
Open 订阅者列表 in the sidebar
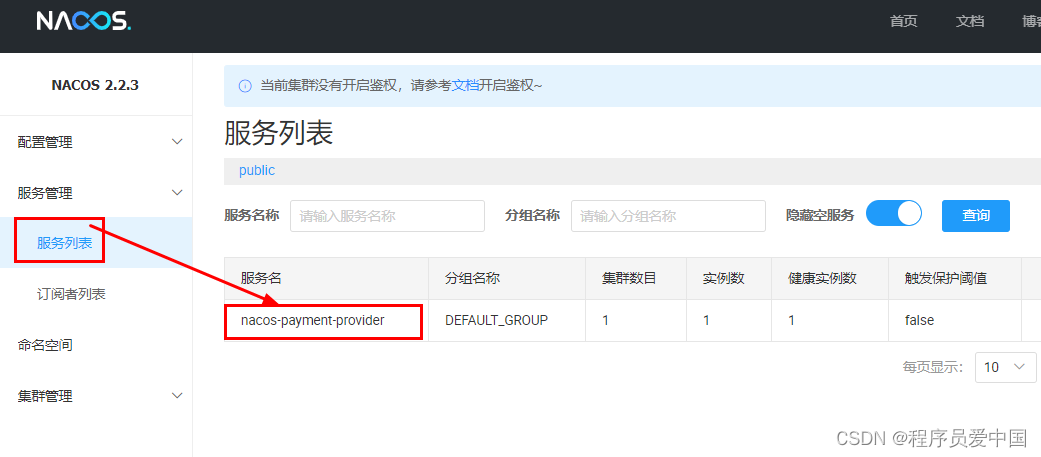click(x=71, y=294)
